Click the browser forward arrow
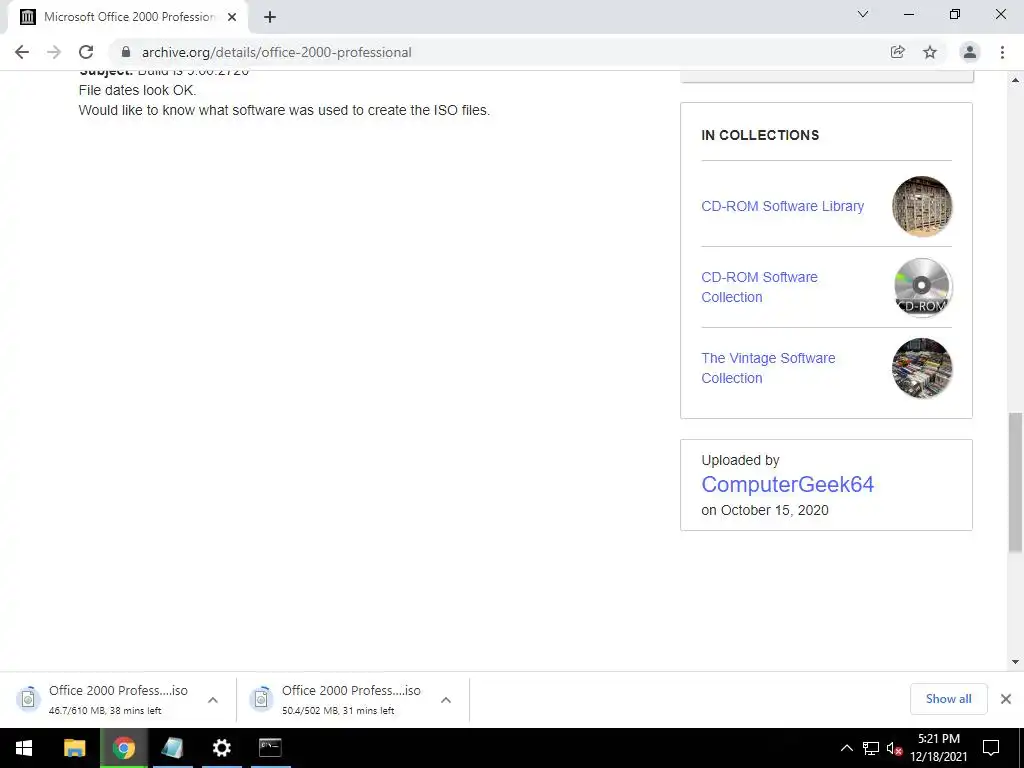Image resolution: width=1024 pixels, height=768 pixels. [54, 52]
